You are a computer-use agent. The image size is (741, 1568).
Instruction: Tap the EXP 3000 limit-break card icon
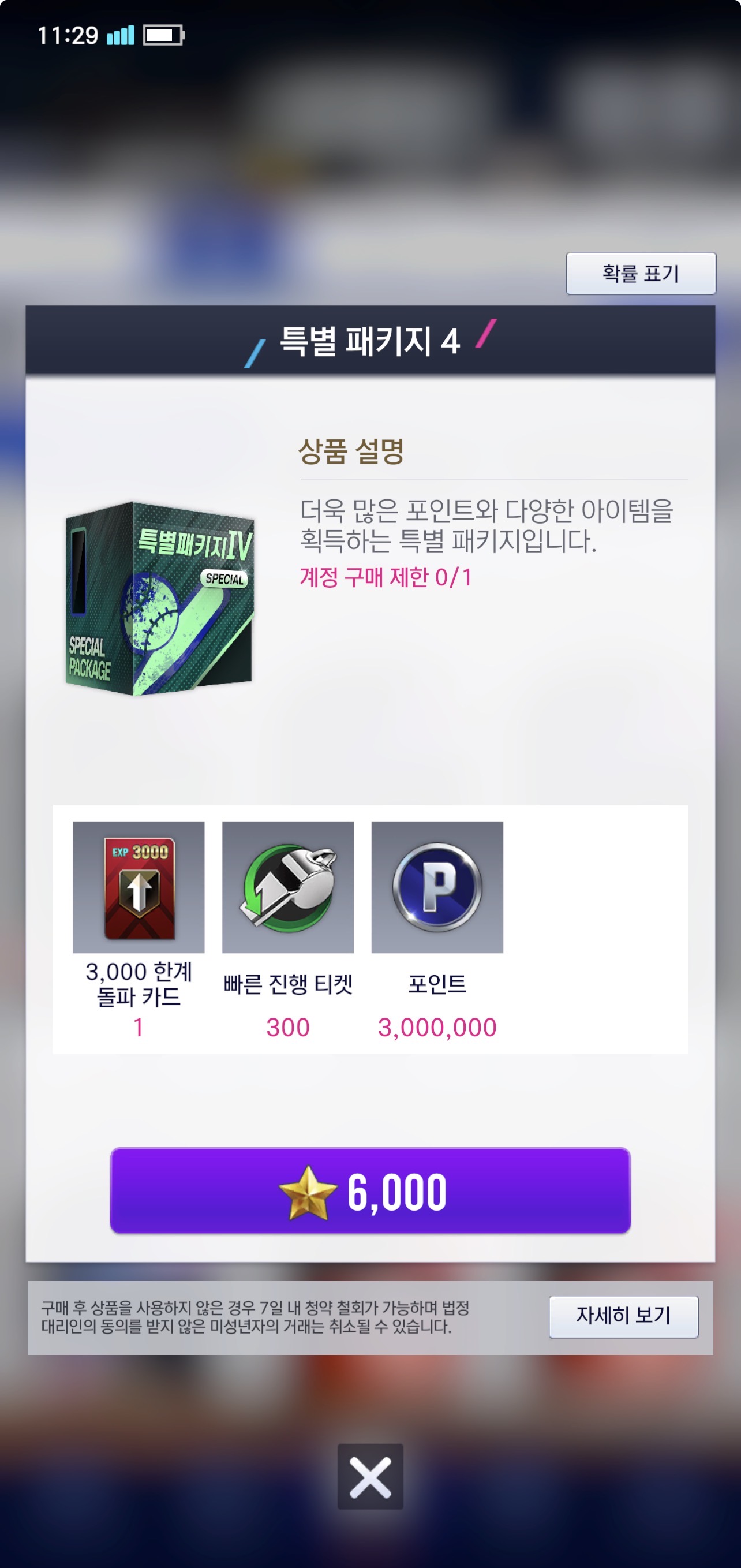[x=139, y=887]
